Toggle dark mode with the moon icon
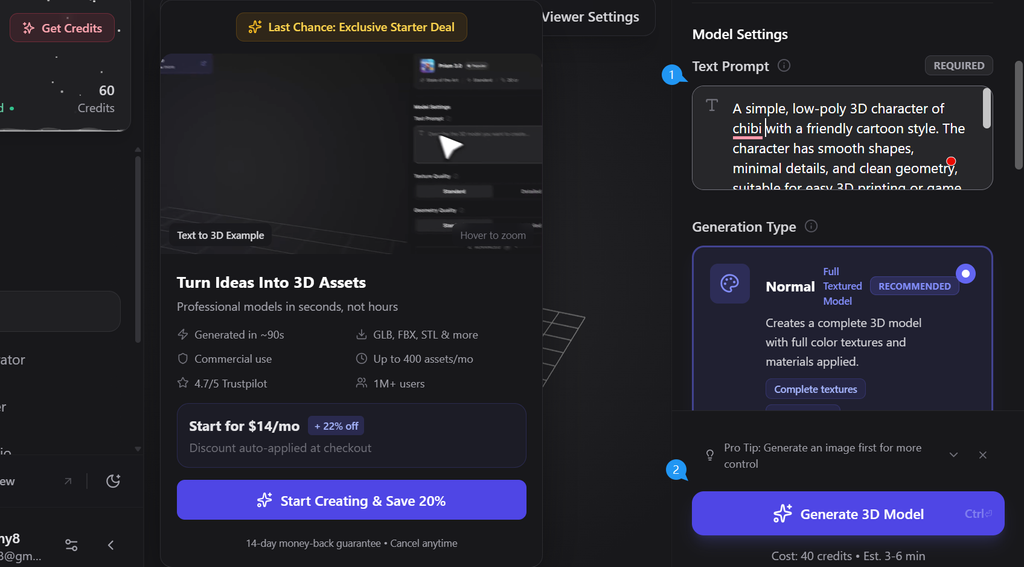1024x567 pixels. pyautogui.click(x=113, y=481)
